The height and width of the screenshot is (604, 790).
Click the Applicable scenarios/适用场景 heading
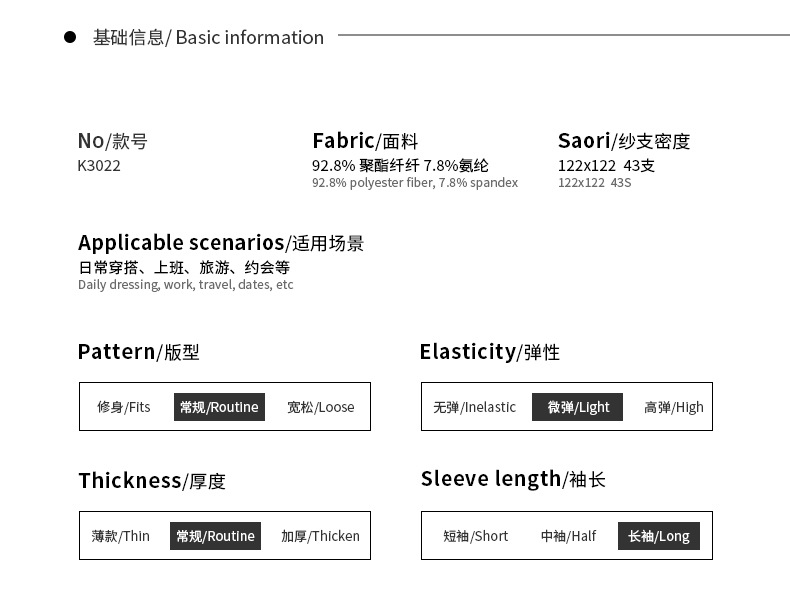click(221, 243)
